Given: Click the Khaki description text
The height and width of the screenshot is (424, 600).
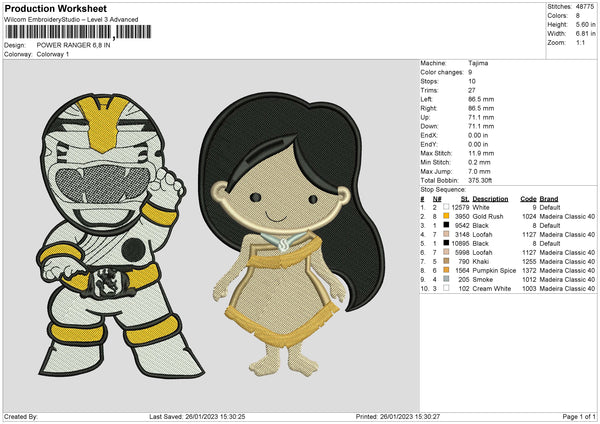Looking at the screenshot, I should [481, 261].
